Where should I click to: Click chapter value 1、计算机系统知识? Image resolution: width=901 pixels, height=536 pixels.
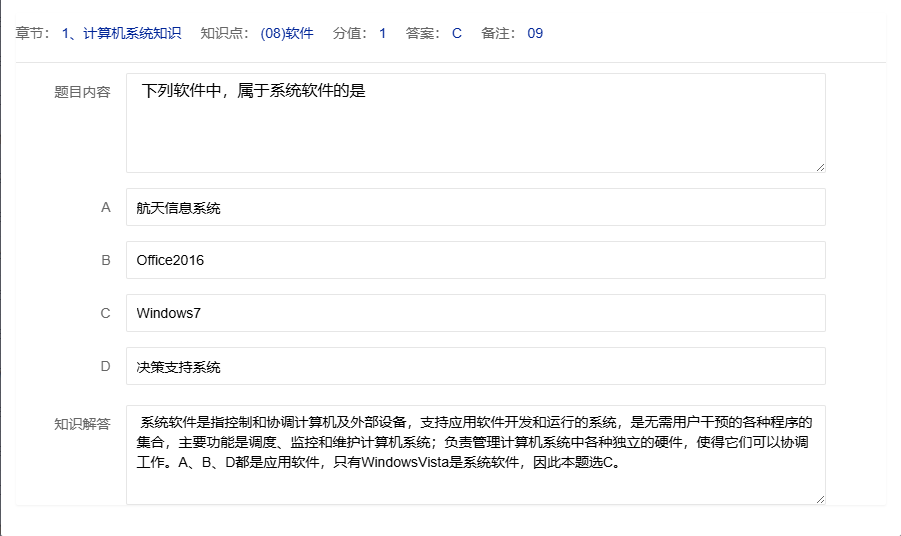coord(121,33)
